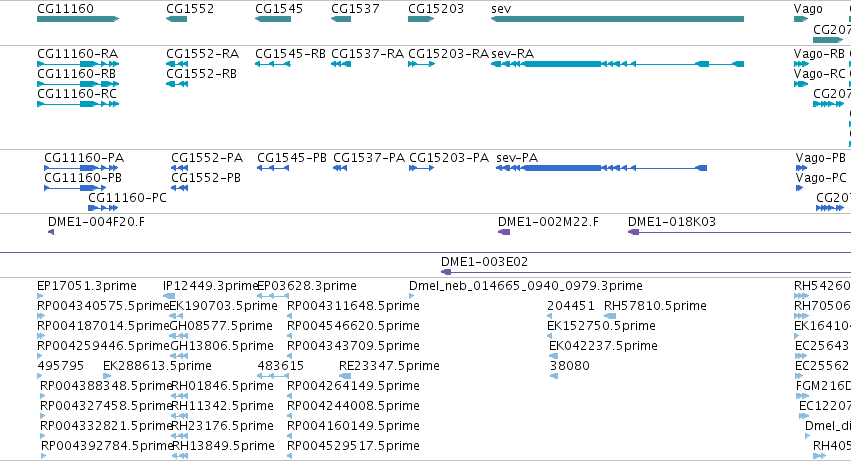The width and height of the screenshot is (851, 461).
Task: Click the CG11160 gene name label
Action: click(65, 9)
